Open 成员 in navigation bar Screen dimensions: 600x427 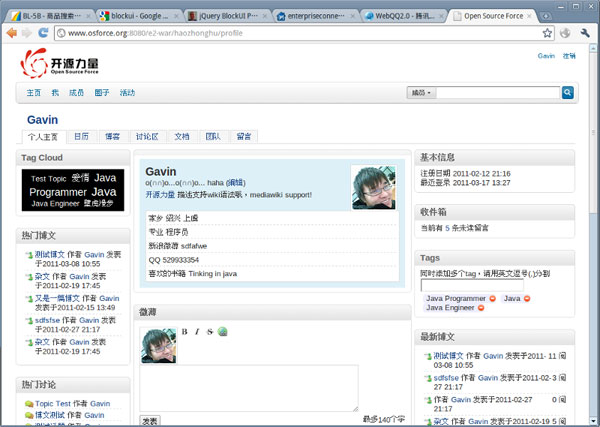pyautogui.click(x=76, y=93)
